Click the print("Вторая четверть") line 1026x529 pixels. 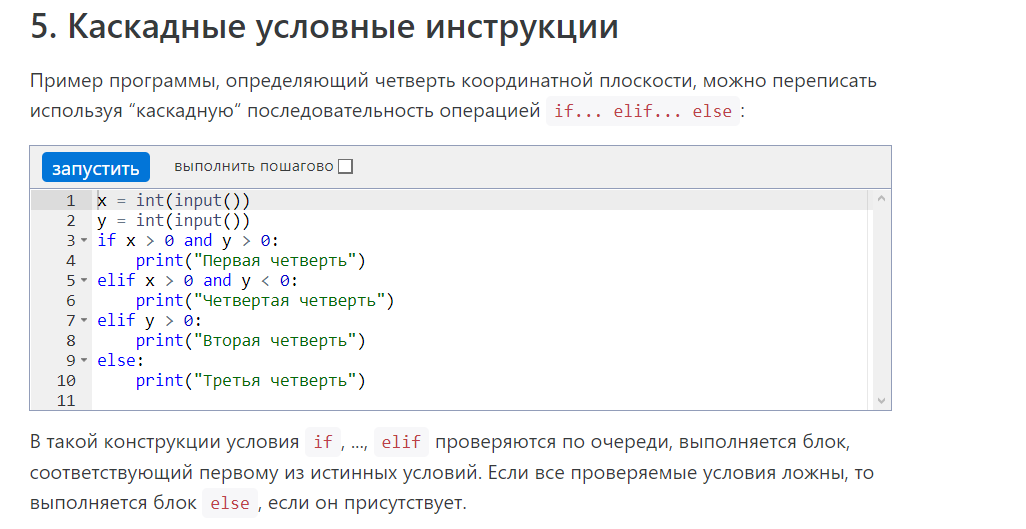251,340
